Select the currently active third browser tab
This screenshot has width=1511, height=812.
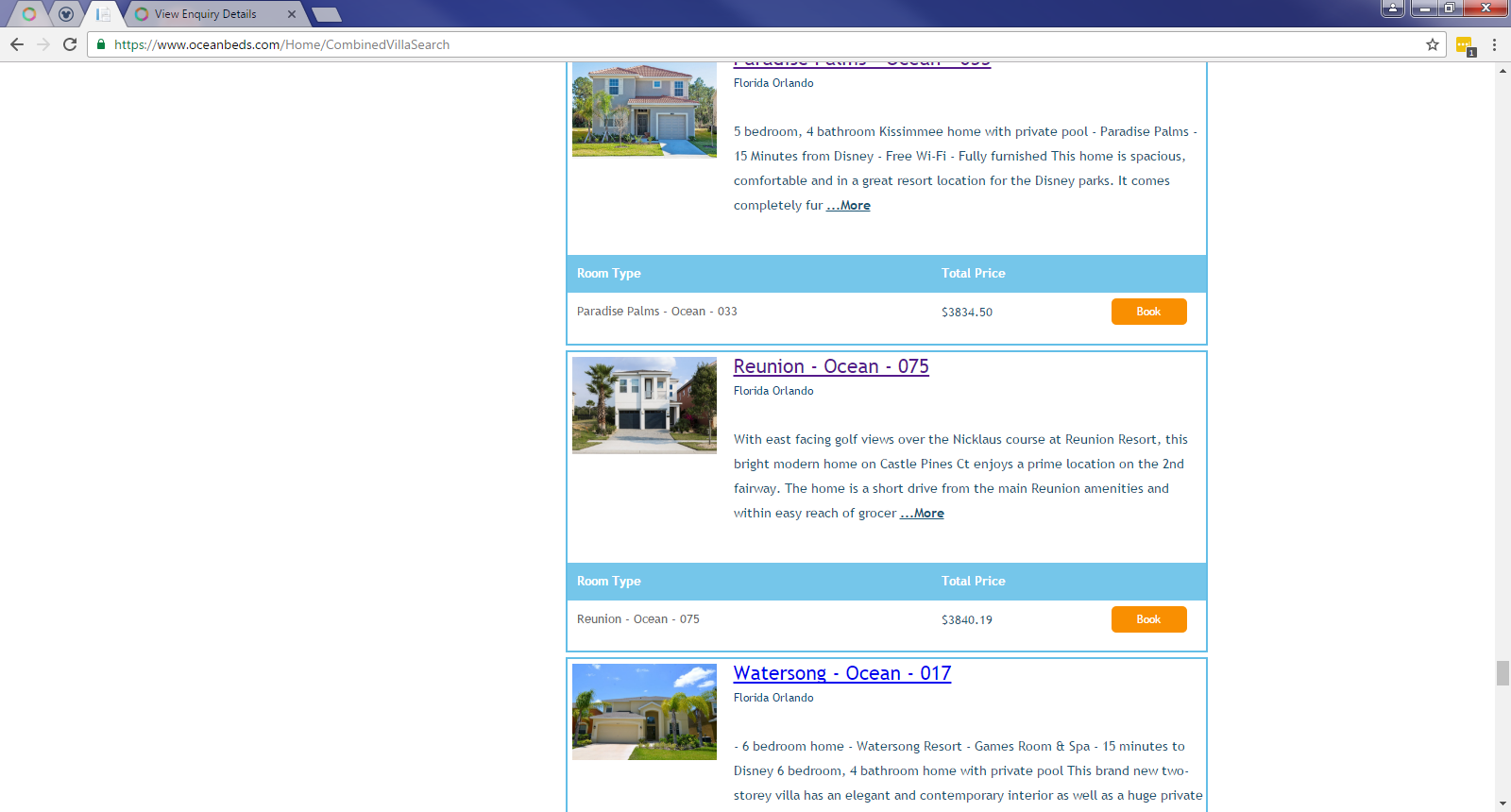coord(103,14)
